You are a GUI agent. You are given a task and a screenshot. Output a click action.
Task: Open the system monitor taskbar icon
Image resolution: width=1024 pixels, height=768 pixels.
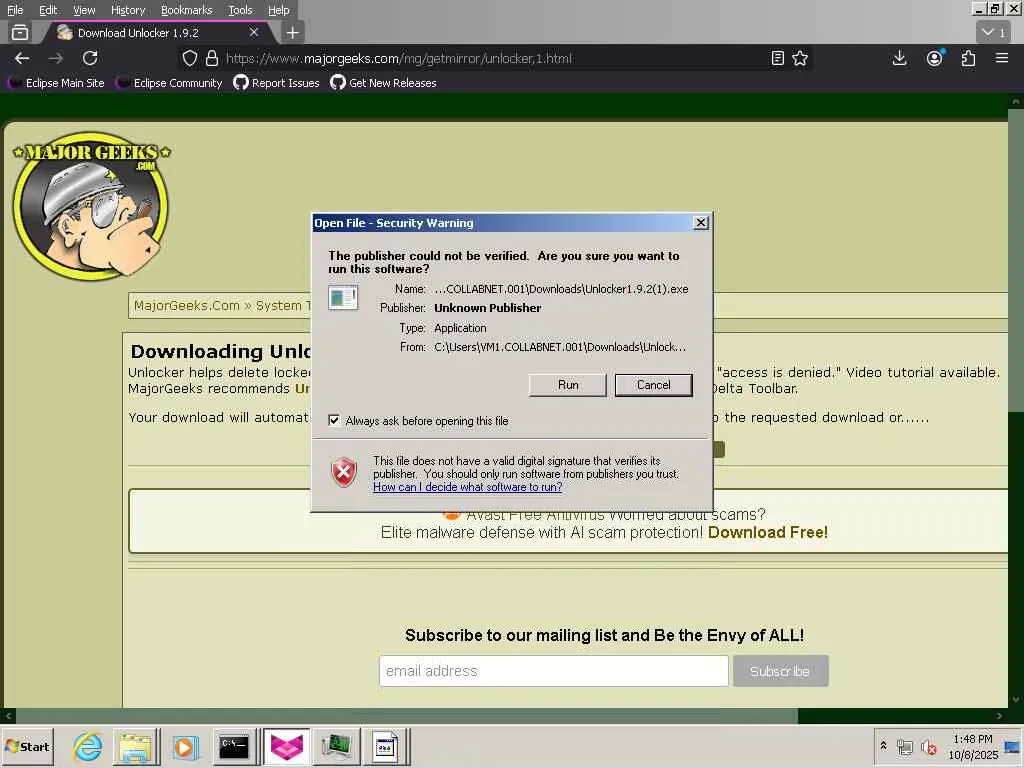point(336,746)
